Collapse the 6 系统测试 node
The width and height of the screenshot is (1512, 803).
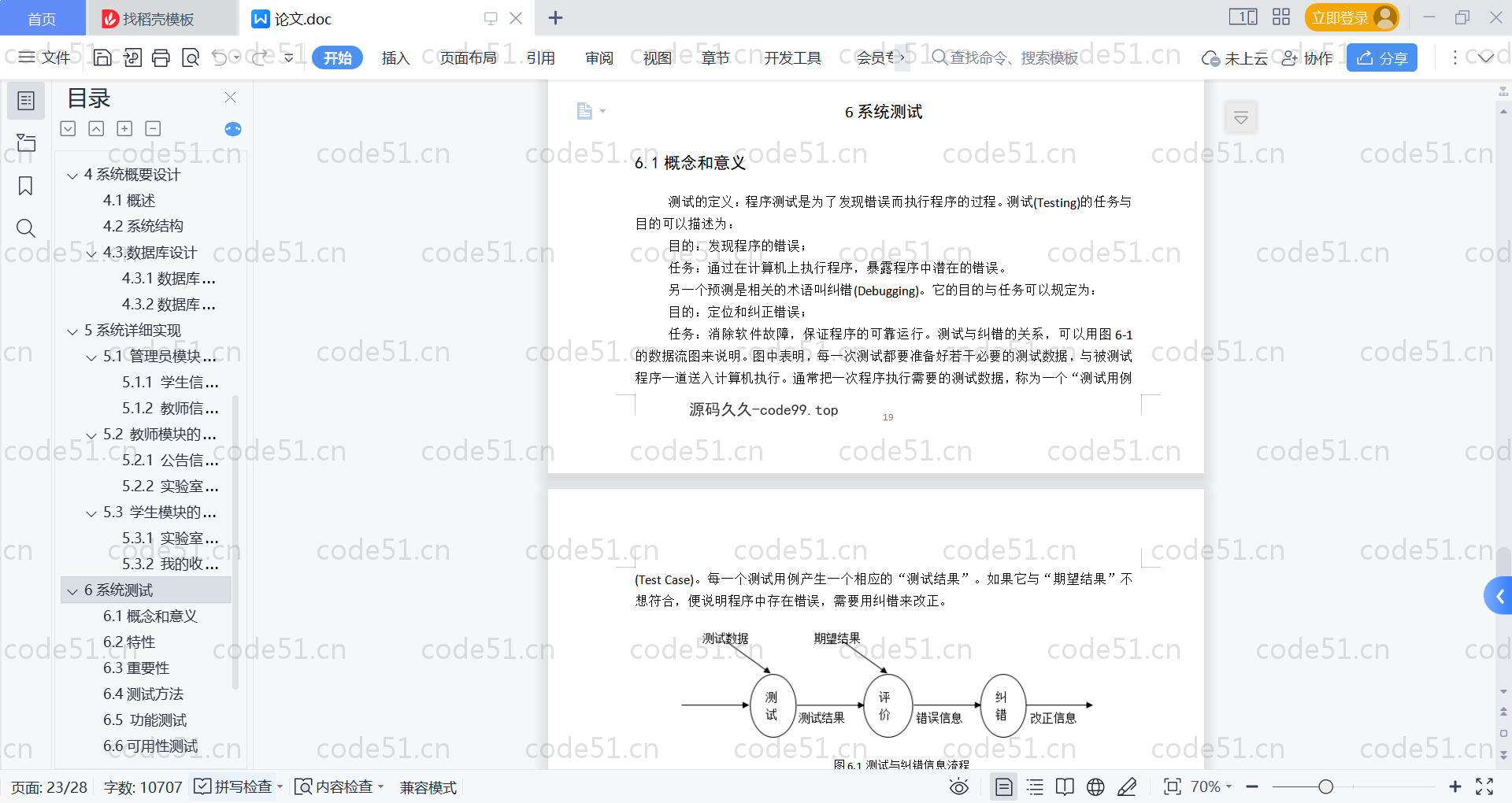(x=72, y=591)
